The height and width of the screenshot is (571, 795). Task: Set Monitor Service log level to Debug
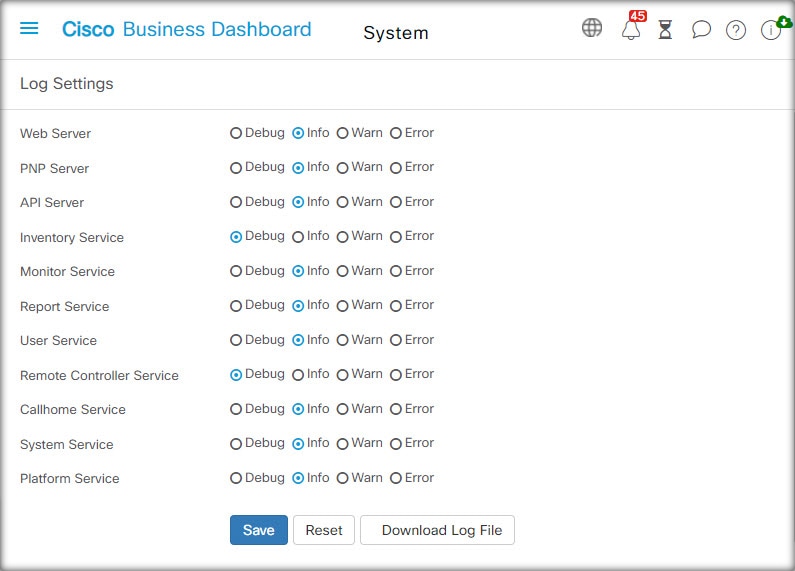tap(236, 271)
